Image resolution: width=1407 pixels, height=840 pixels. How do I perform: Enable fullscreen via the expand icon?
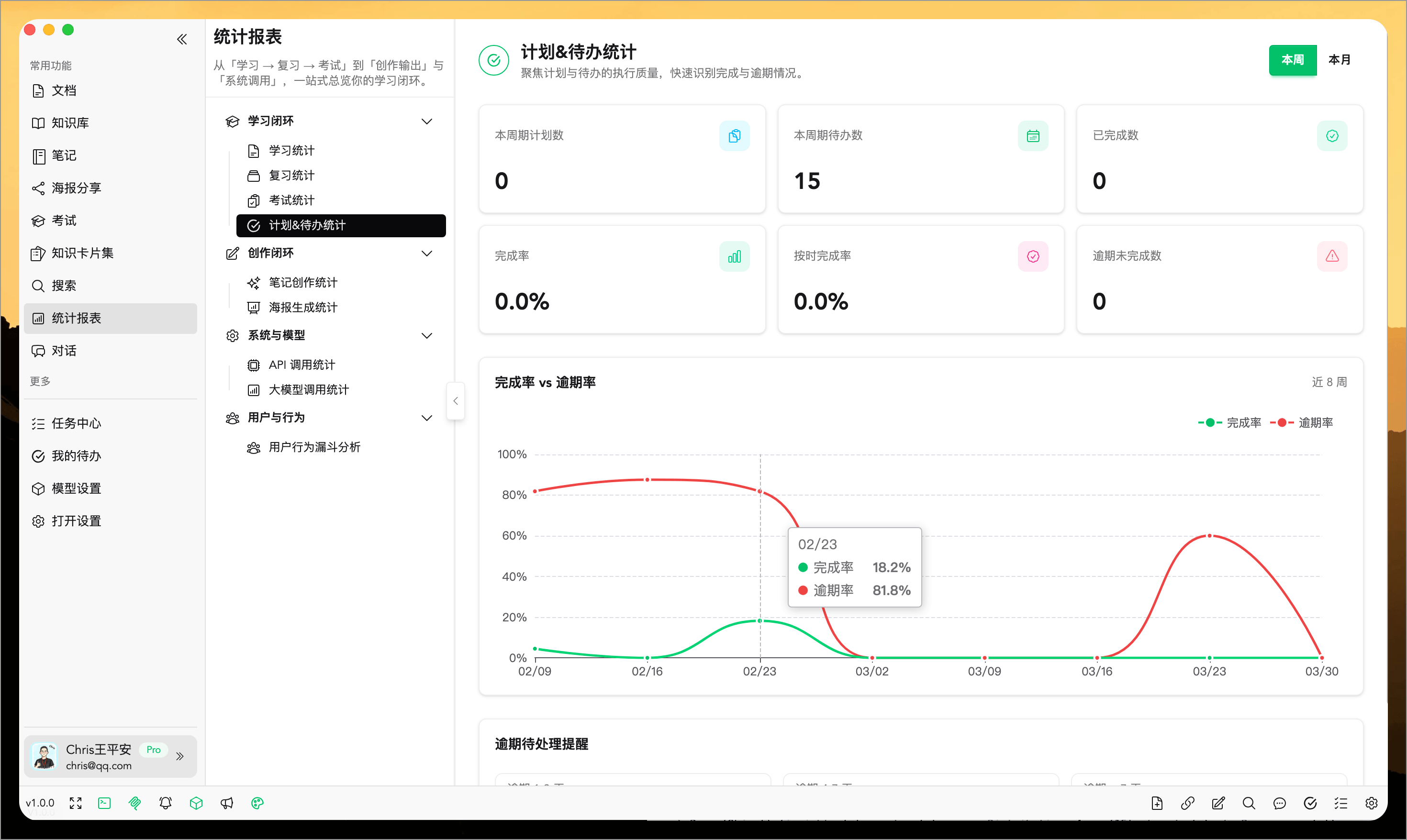coord(75,803)
